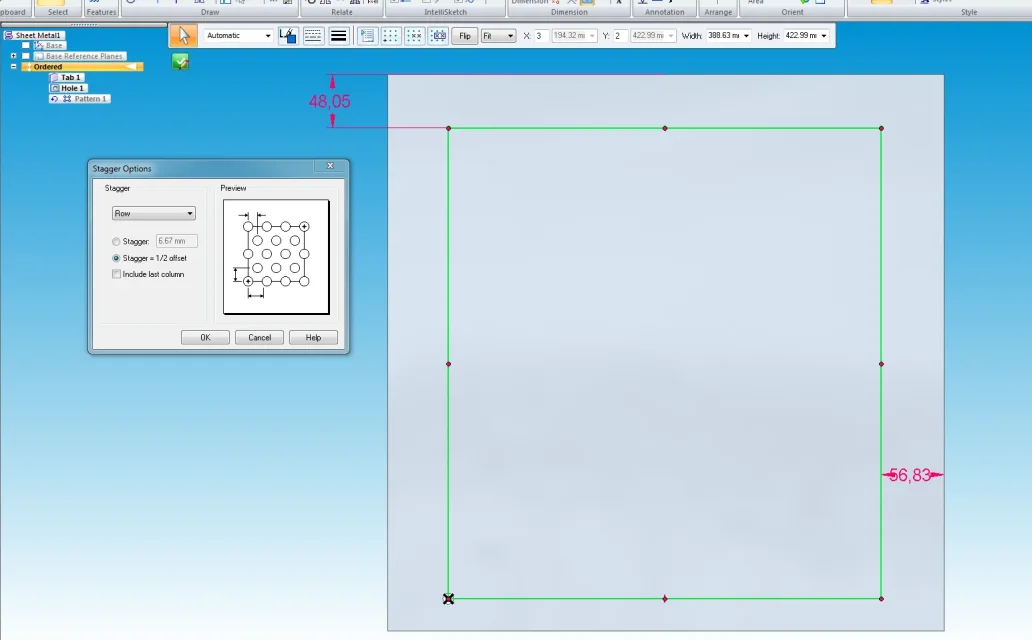Image resolution: width=1032 pixels, height=640 pixels.
Task: Collapse the Ordered tree node
Action: point(13,67)
